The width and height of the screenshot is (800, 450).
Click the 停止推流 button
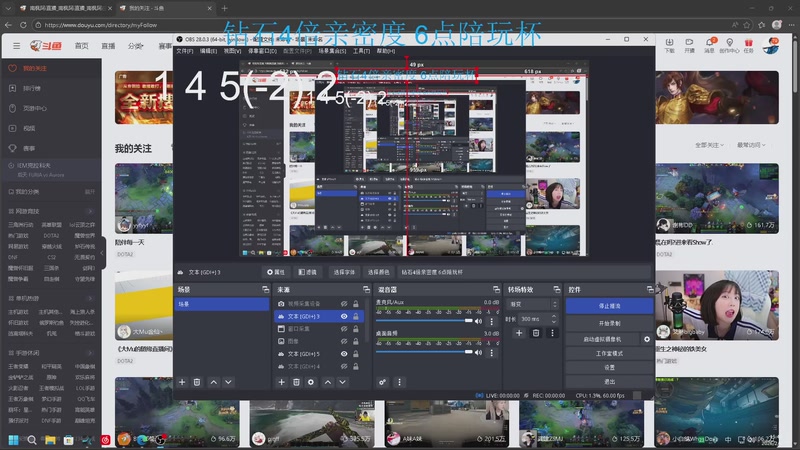pos(609,306)
